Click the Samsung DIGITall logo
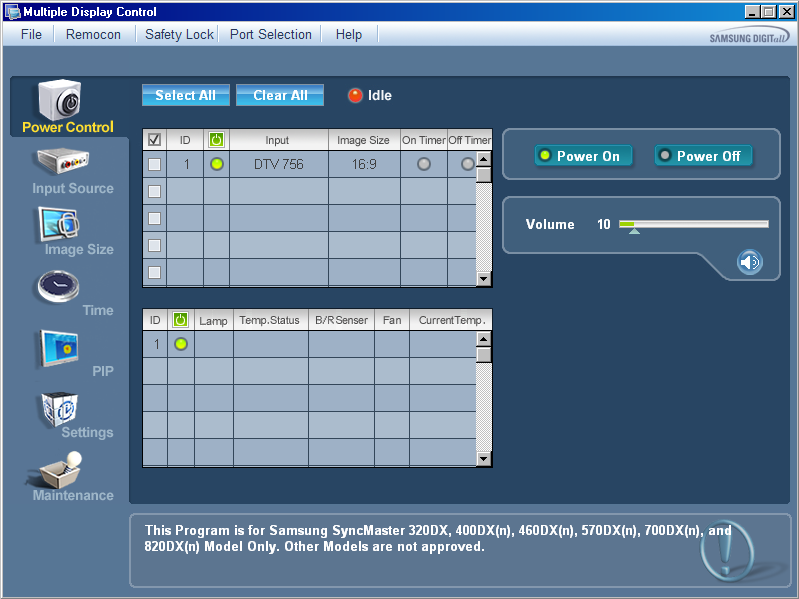799x599 pixels. (x=749, y=37)
